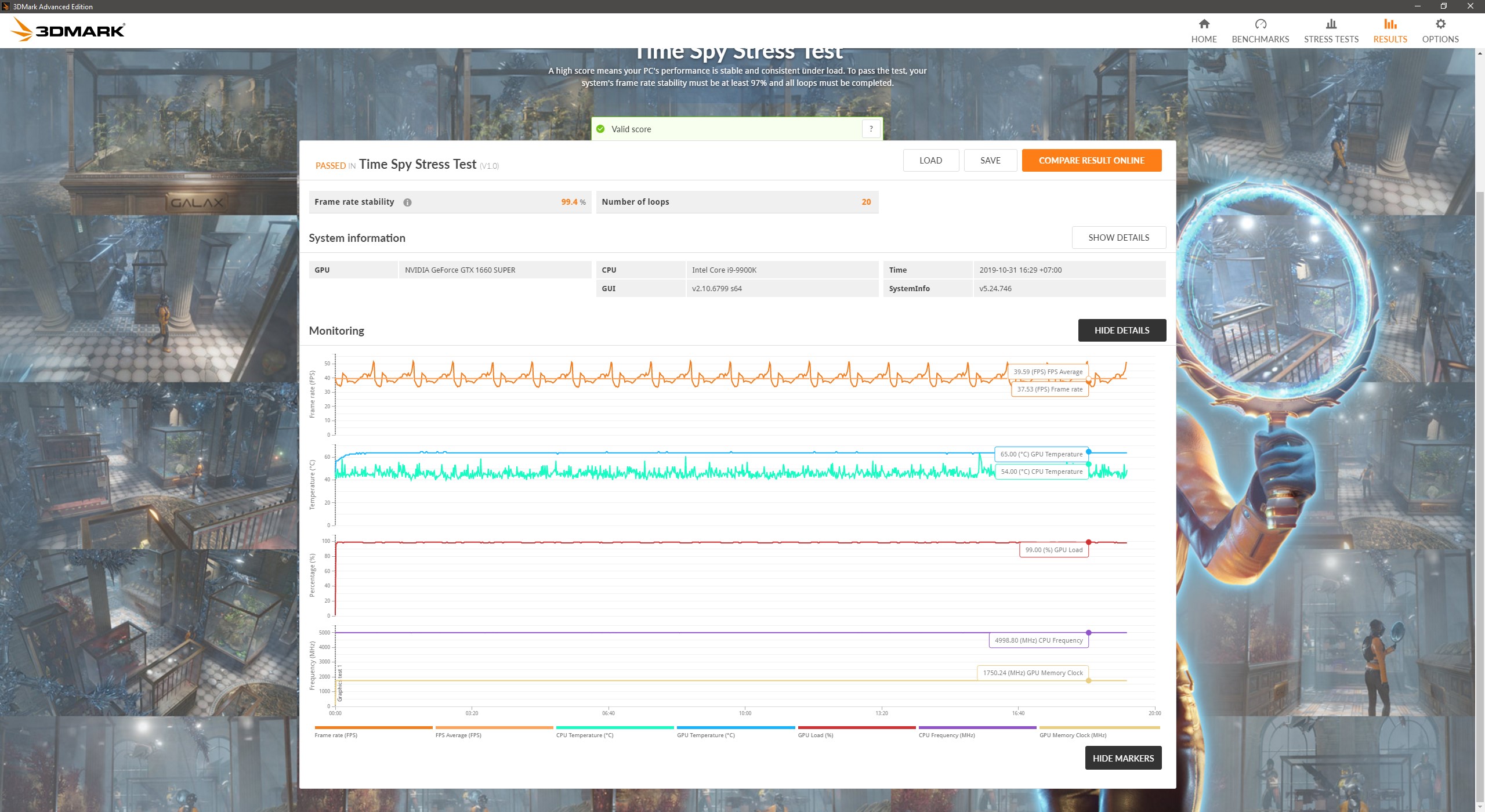Open Benchmarks gauge icon
The image size is (1485, 812).
(1260, 24)
